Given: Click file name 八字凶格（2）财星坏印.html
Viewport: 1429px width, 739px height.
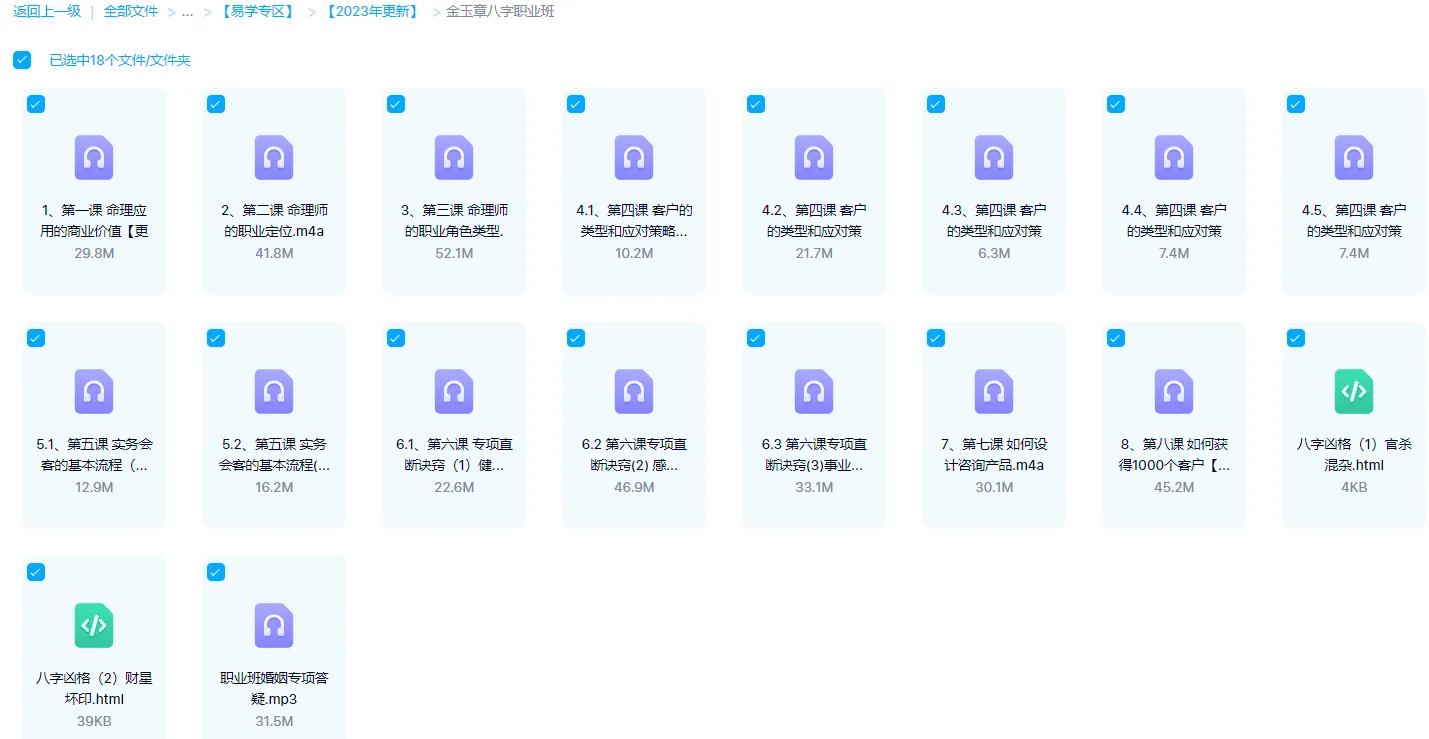Looking at the screenshot, I should (94, 689).
